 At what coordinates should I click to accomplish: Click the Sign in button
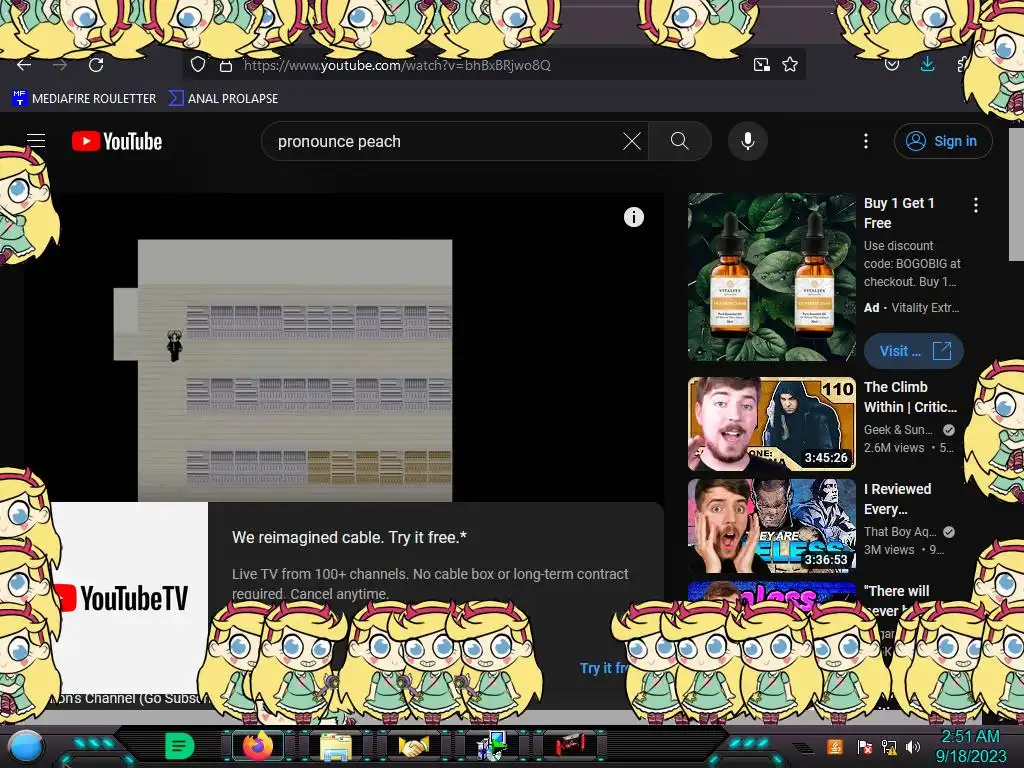[942, 141]
